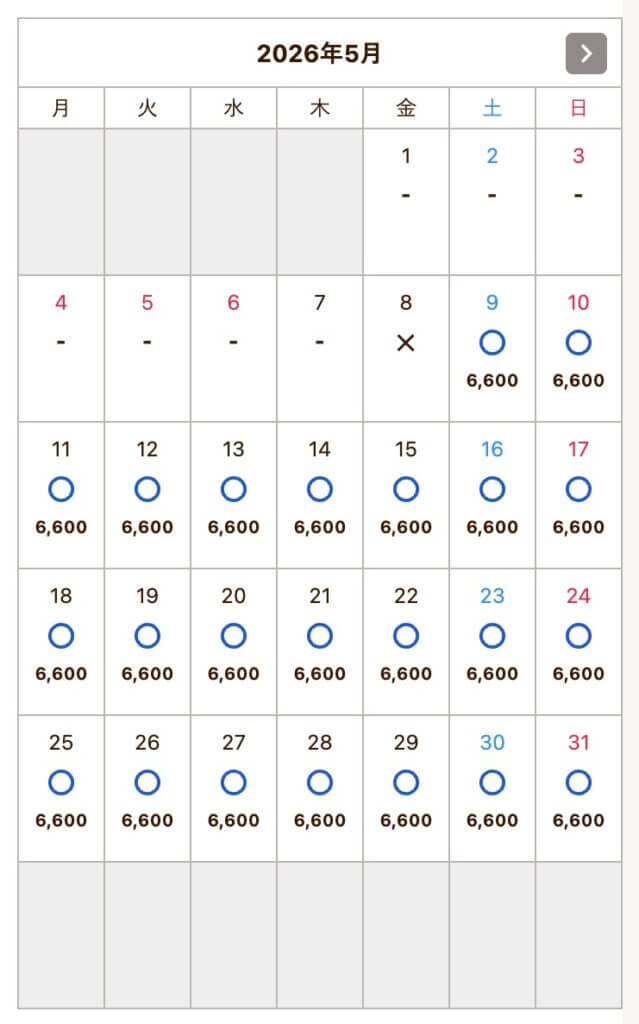639x1024 pixels.
Task: Click the 6,600 price on May 18
Action: point(61,674)
